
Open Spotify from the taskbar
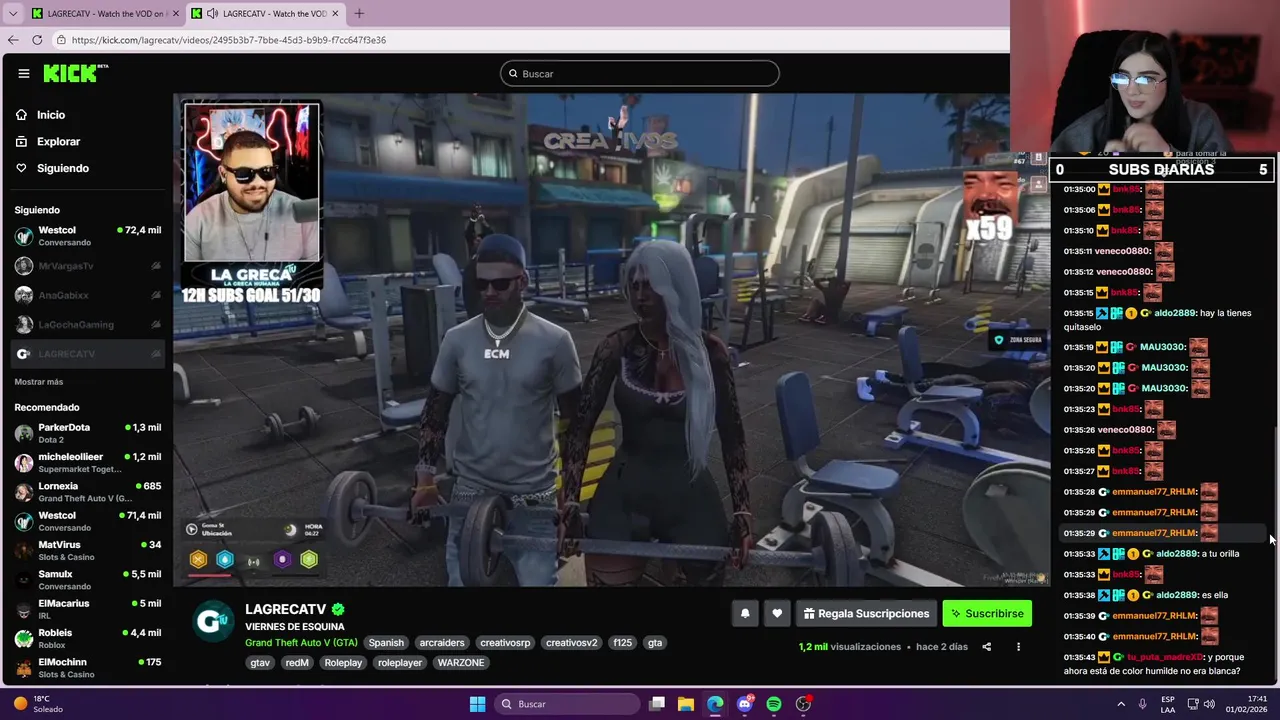coord(774,704)
